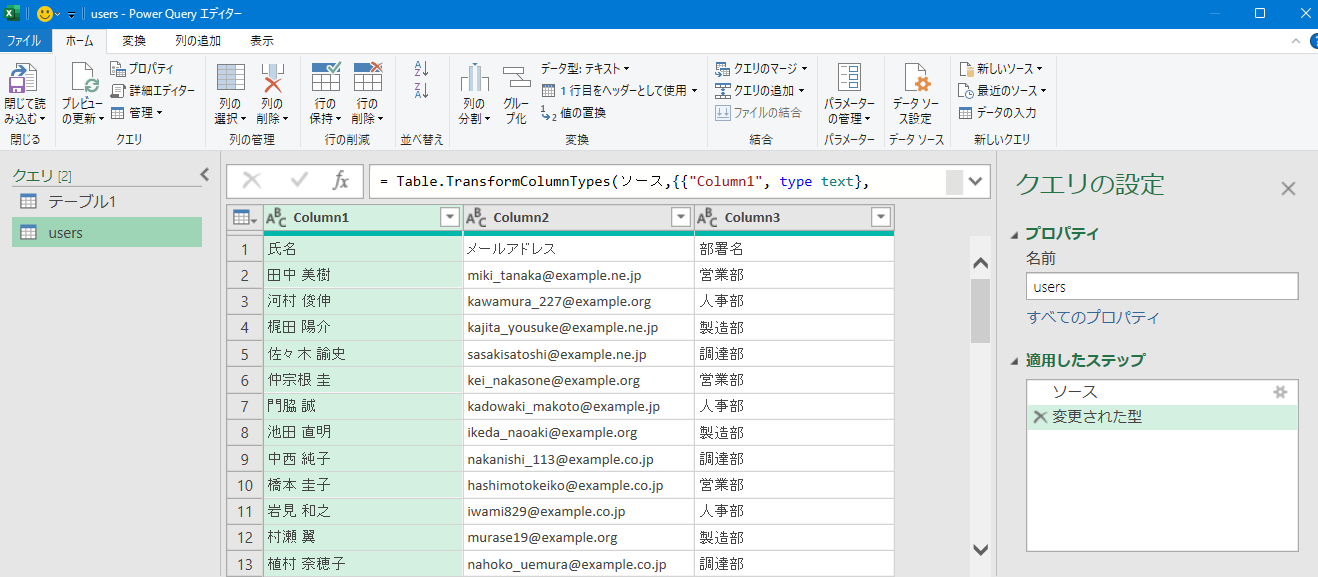This screenshot has height=577, width=1318.
Task: Click the grid scrollbar up arrow
Action: point(980,263)
